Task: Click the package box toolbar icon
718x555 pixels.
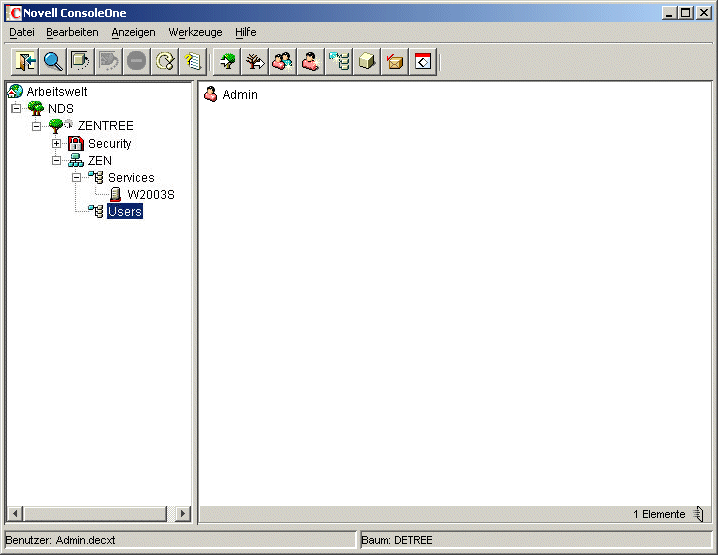Action: point(395,61)
